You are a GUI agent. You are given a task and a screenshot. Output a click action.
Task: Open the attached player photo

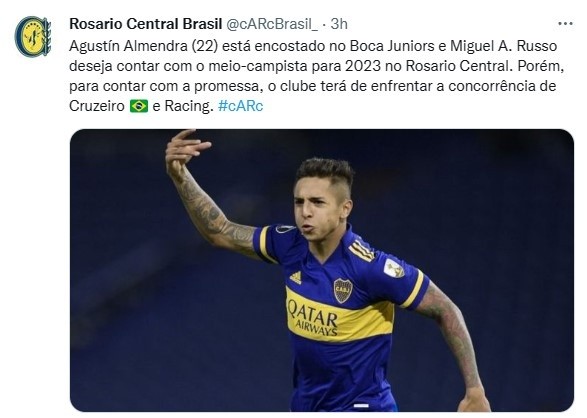tap(322, 270)
